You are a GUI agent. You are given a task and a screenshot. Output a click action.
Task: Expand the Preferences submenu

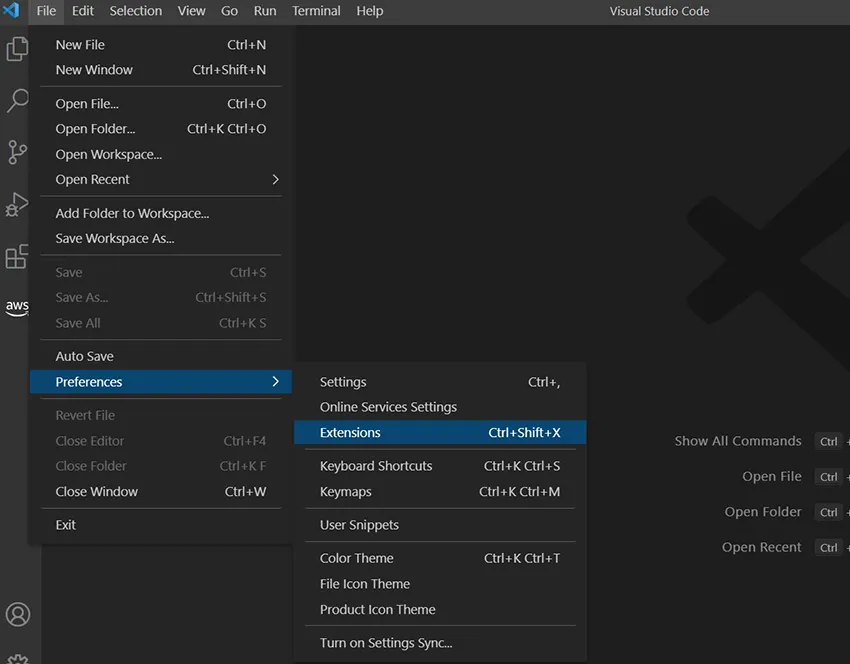[x=161, y=382]
